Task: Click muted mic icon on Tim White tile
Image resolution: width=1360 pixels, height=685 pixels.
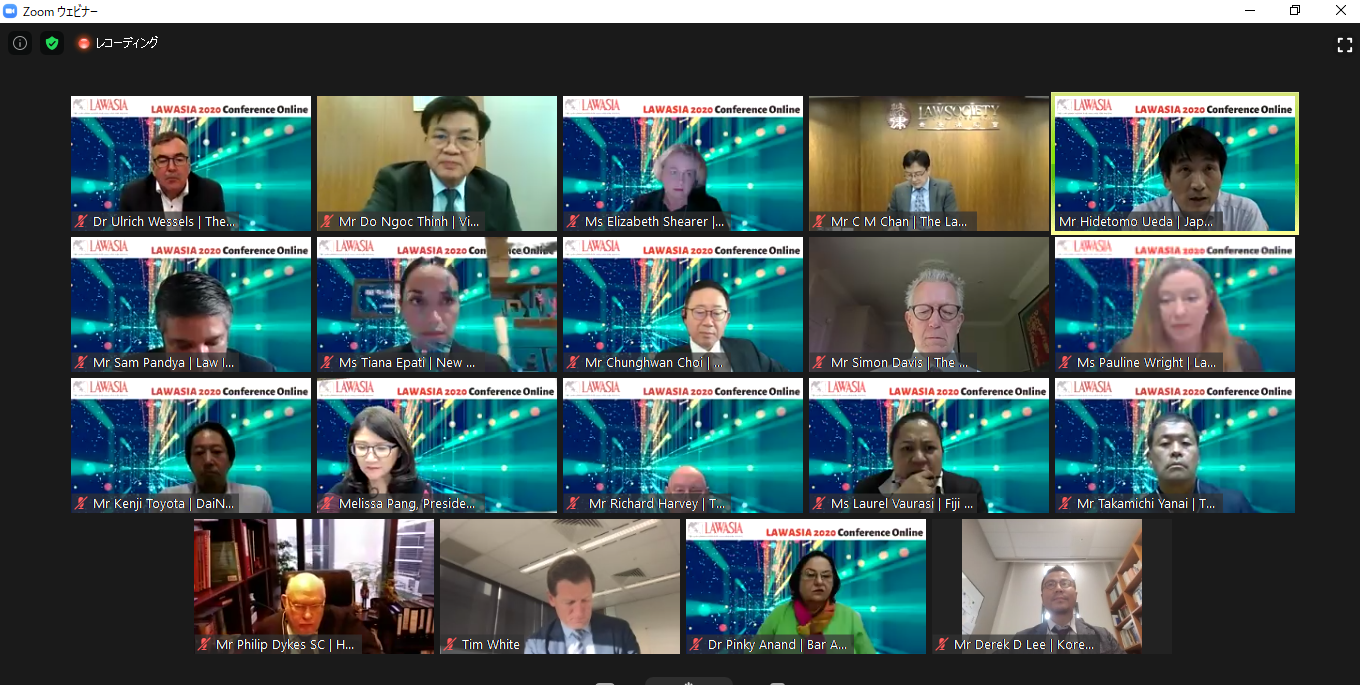Action: coord(451,645)
